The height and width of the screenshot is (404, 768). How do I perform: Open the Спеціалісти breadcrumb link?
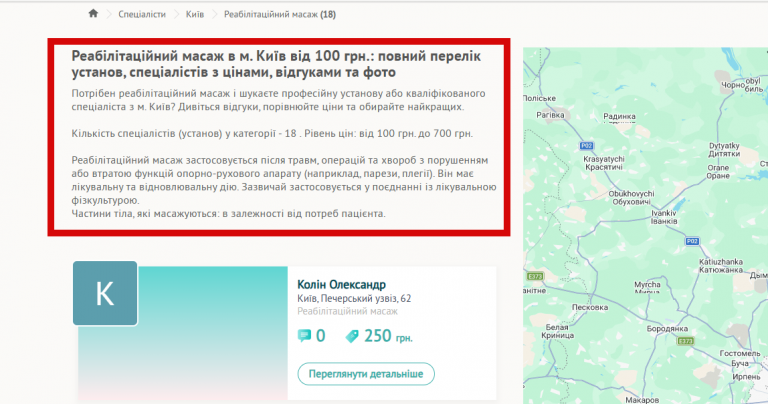[x=142, y=15]
